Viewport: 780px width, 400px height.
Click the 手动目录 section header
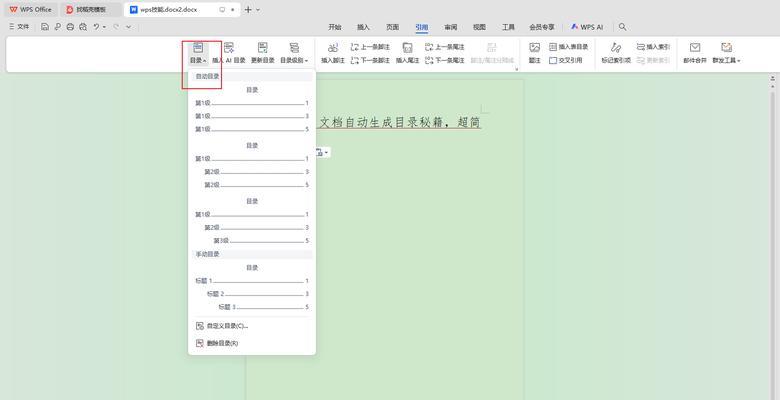[x=252, y=254]
